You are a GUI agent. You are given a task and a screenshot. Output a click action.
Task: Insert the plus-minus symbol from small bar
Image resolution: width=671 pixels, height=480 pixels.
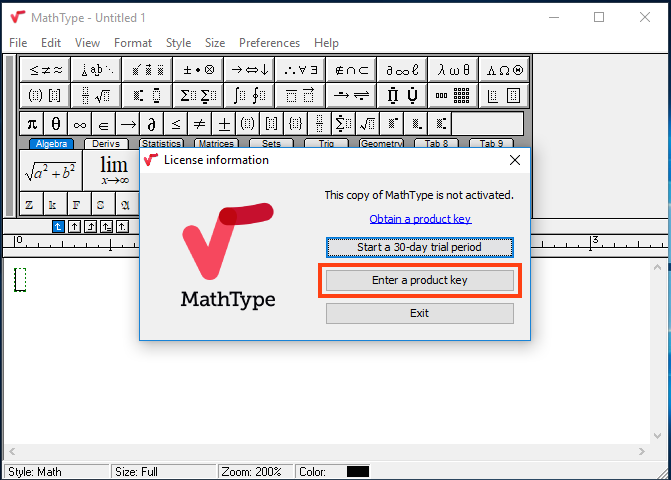click(224, 124)
